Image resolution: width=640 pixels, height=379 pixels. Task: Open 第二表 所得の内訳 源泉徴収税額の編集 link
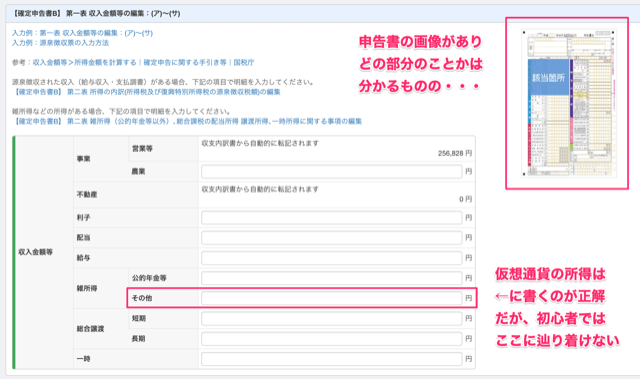pyautogui.click(x=147, y=92)
